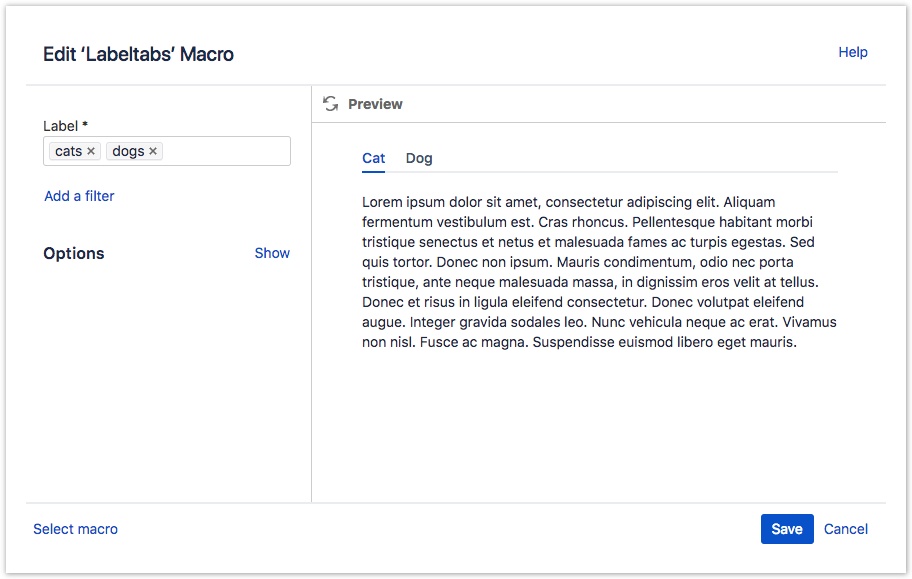Switch to the Dog tab
The height and width of the screenshot is (579, 912).
point(419,158)
